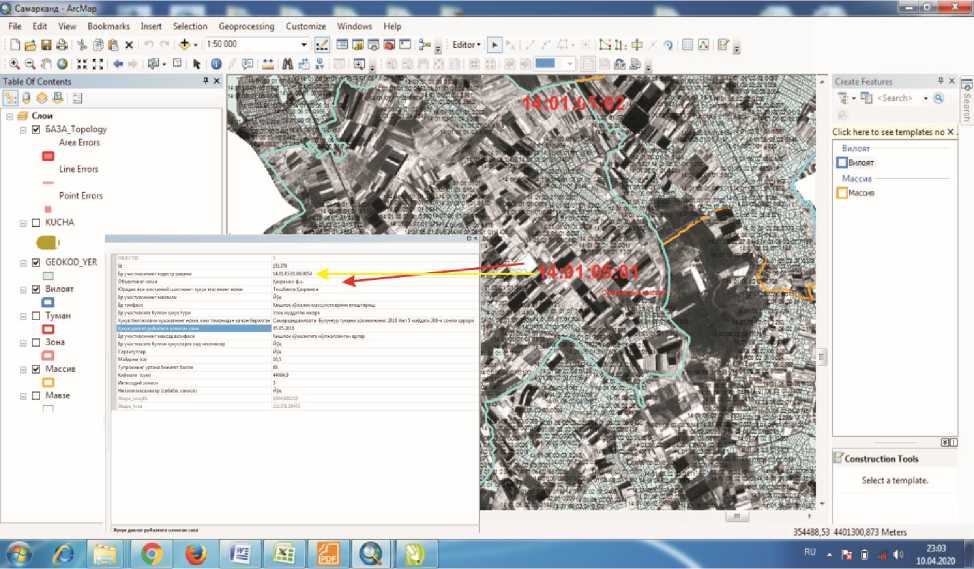This screenshot has width=974, height=569.
Task: Collapse the GEOKOD_YER layer tree
Action: (x=22, y=262)
